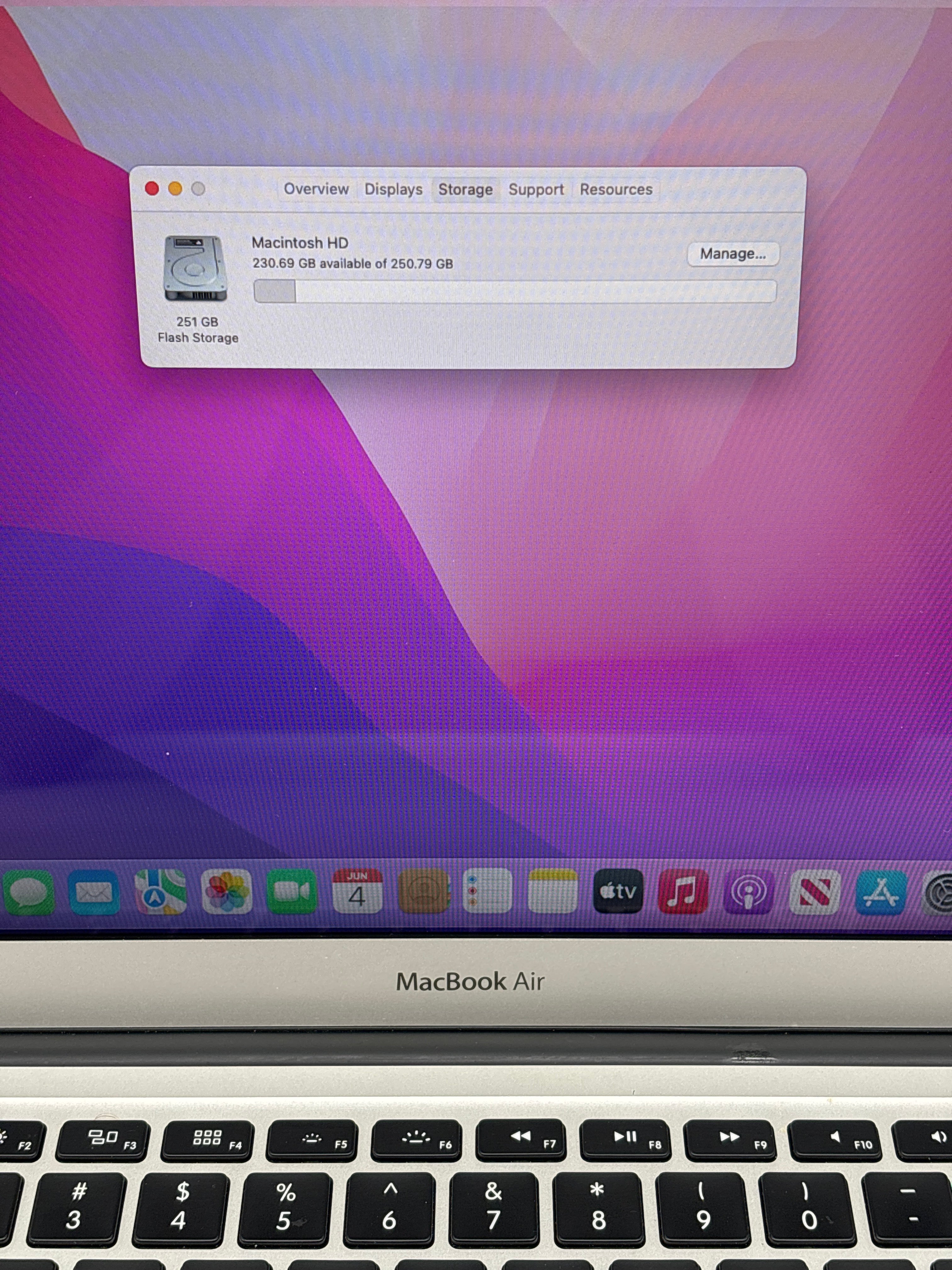Select the Storage tab
This screenshot has width=952, height=1270.
coord(465,190)
